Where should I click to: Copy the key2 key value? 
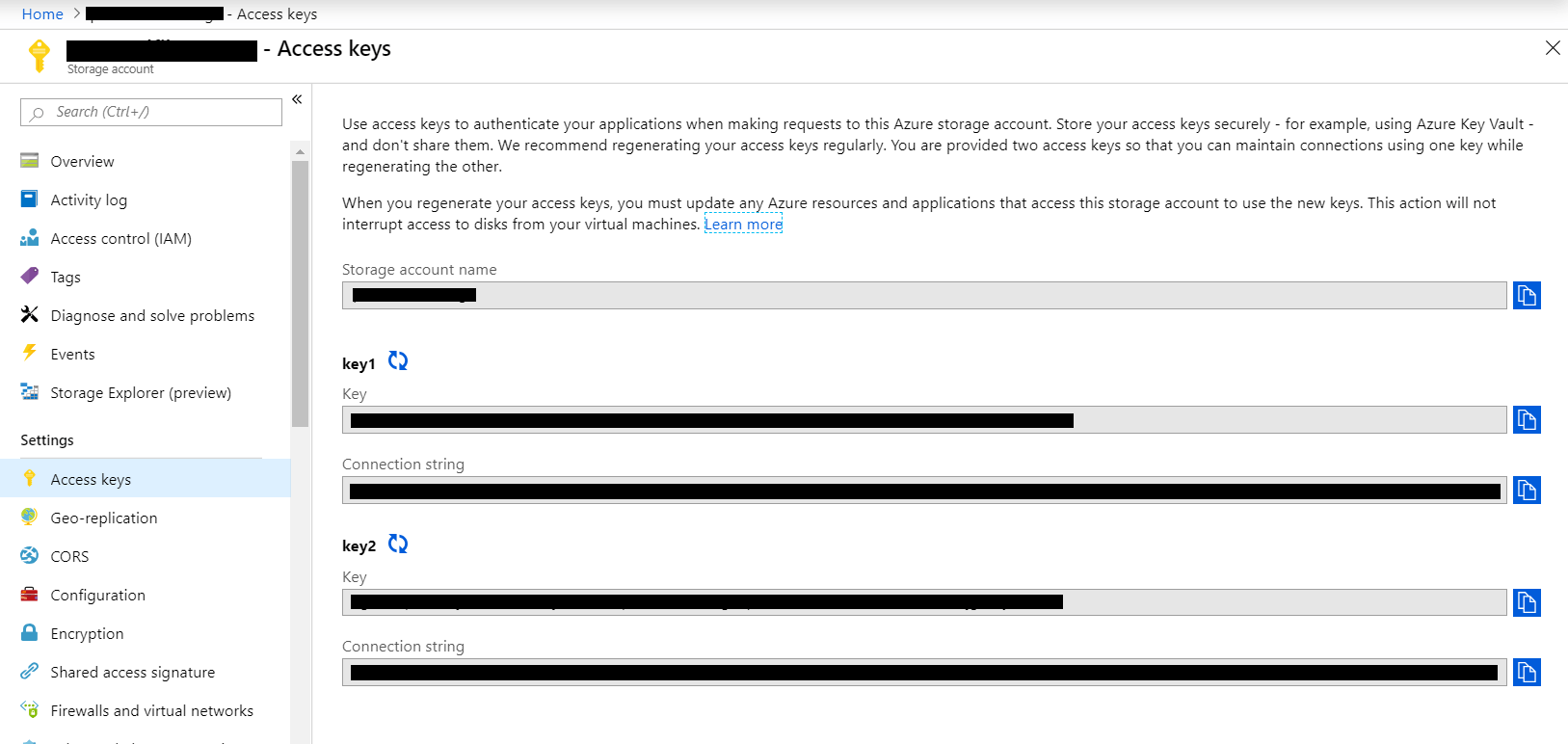1527,602
